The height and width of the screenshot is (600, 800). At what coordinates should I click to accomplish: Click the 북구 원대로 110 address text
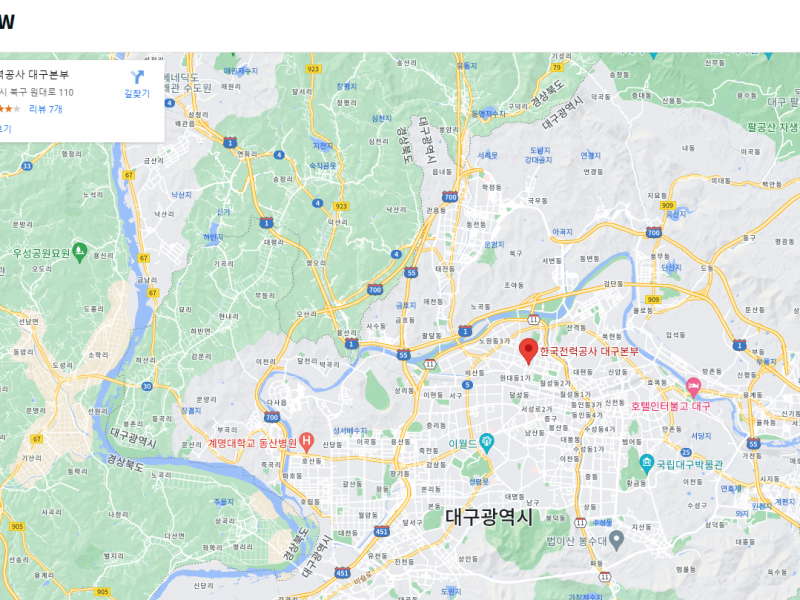coord(42,92)
